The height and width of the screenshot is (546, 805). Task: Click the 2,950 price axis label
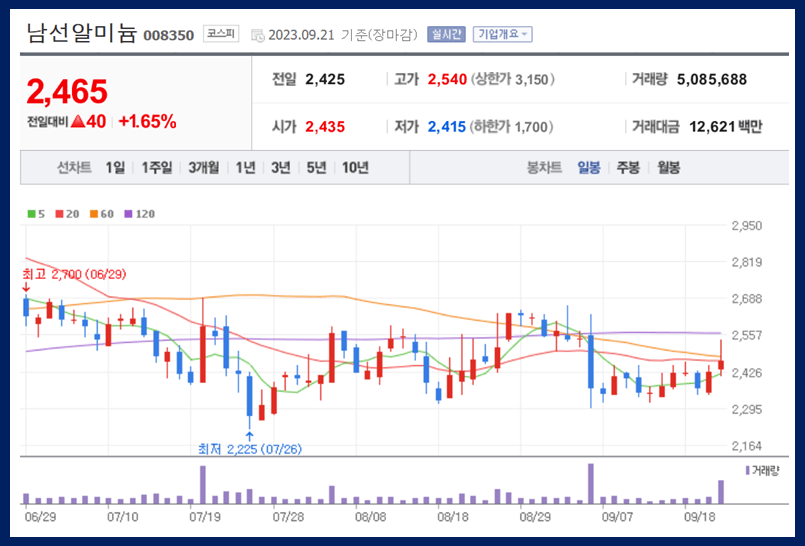pos(746,226)
